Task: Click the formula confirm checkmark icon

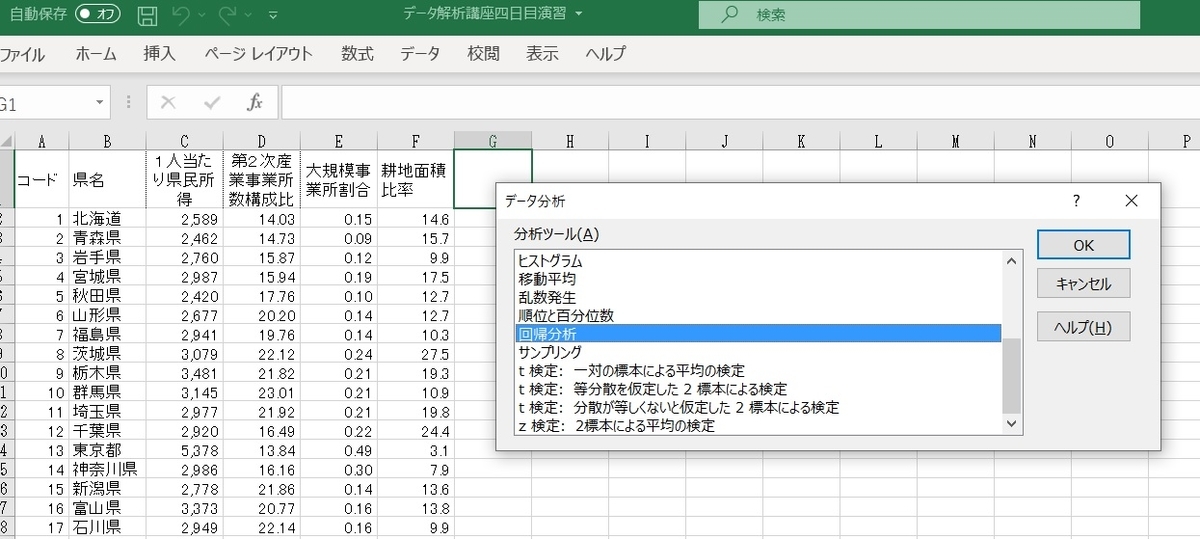Action: (211, 103)
